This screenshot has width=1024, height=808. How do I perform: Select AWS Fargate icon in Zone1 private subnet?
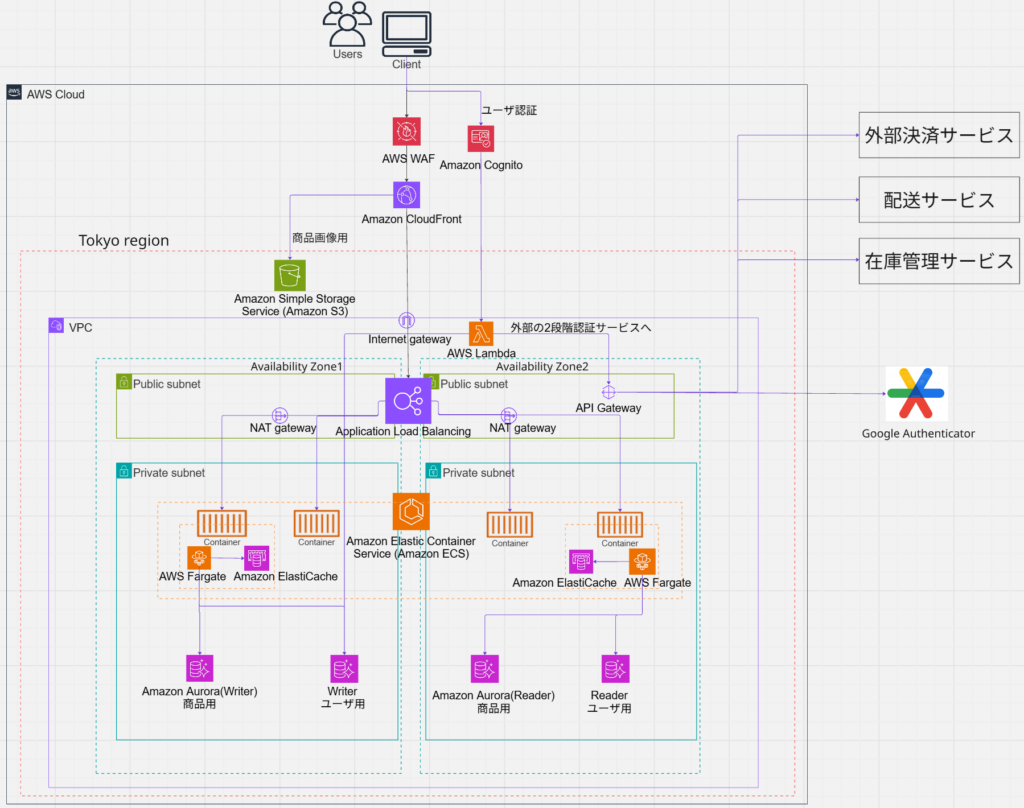199,558
